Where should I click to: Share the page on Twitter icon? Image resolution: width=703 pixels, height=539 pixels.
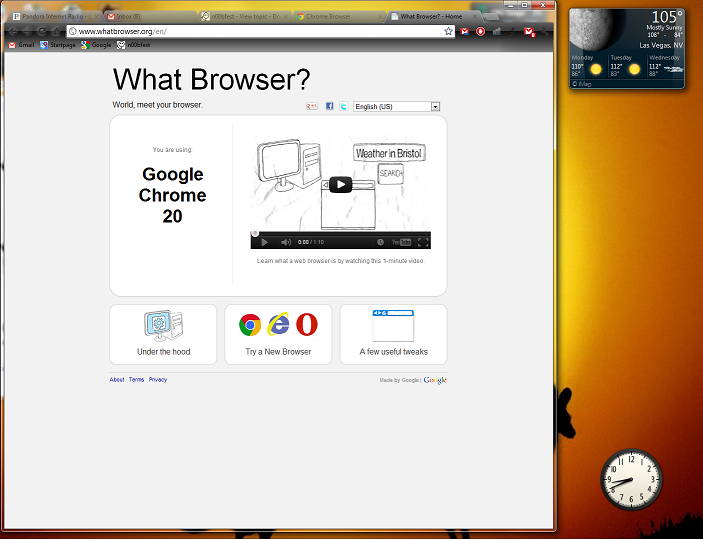tap(343, 106)
